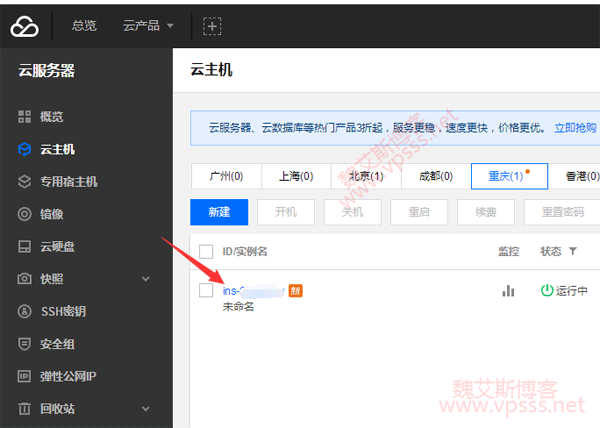Click the green power icon beside 运行中
Viewport: 600px width, 428px height.
(x=547, y=290)
